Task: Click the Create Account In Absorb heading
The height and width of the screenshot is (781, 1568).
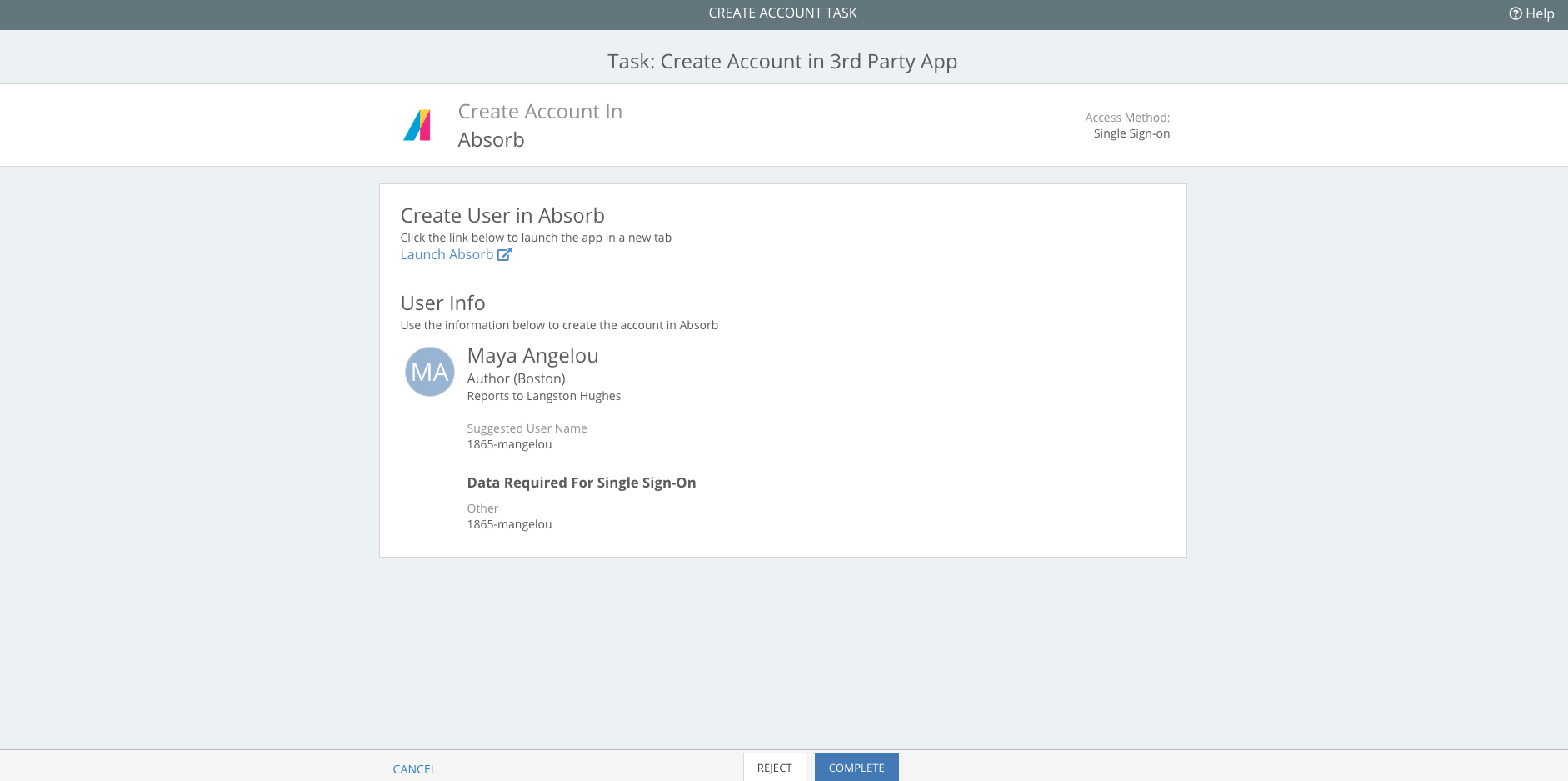Action: pos(540,125)
